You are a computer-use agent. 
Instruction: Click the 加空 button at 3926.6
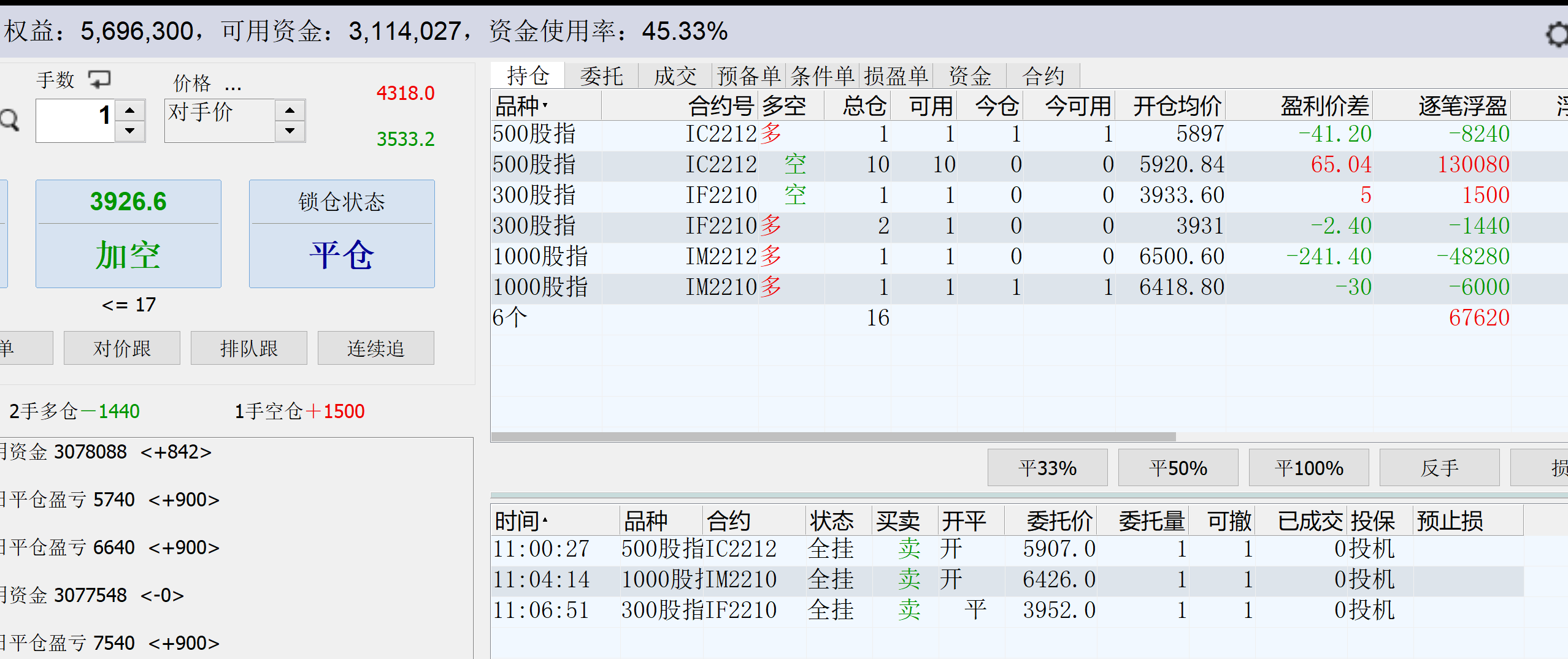(x=128, y=234)
